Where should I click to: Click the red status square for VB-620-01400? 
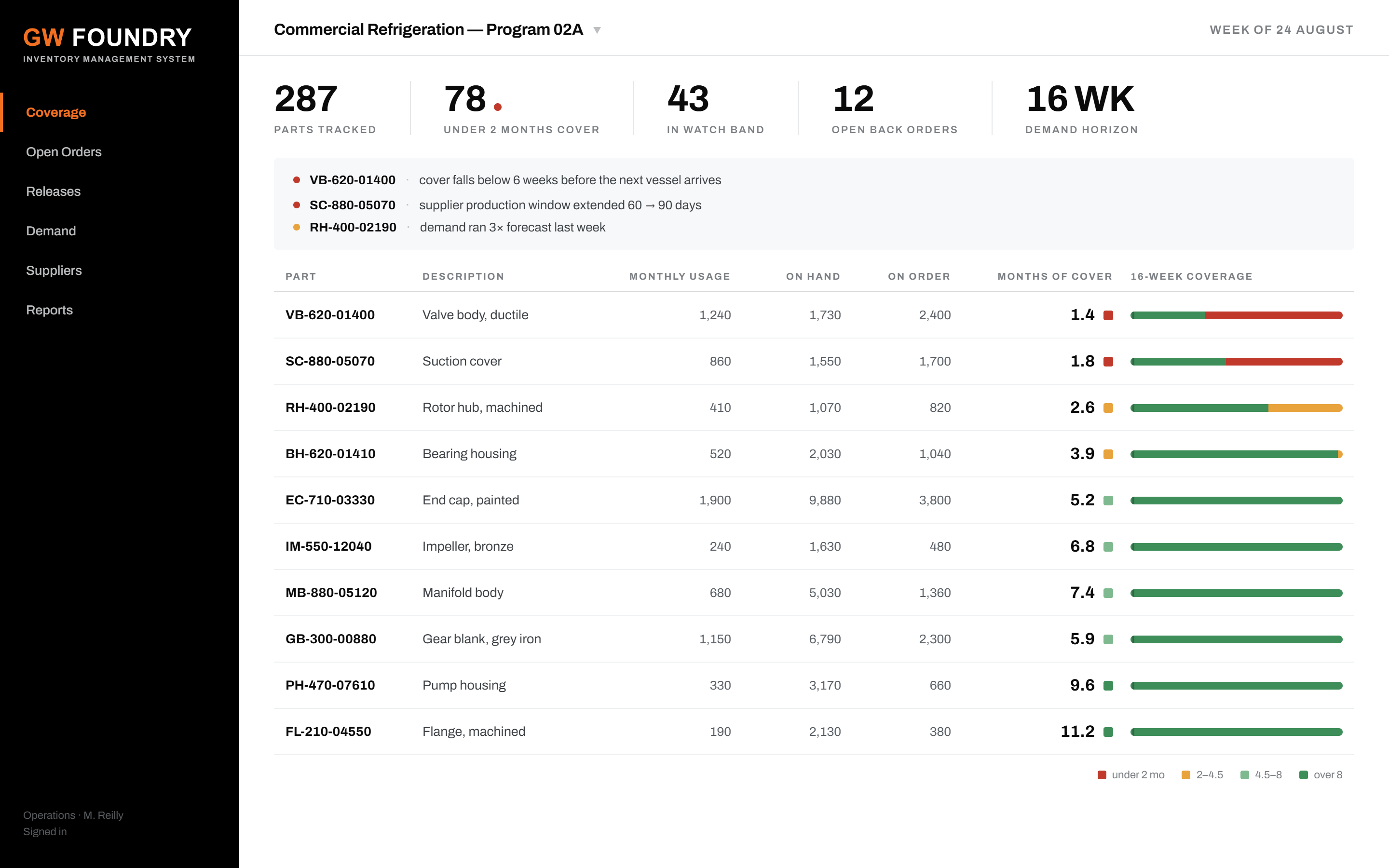click(1108, 315)
